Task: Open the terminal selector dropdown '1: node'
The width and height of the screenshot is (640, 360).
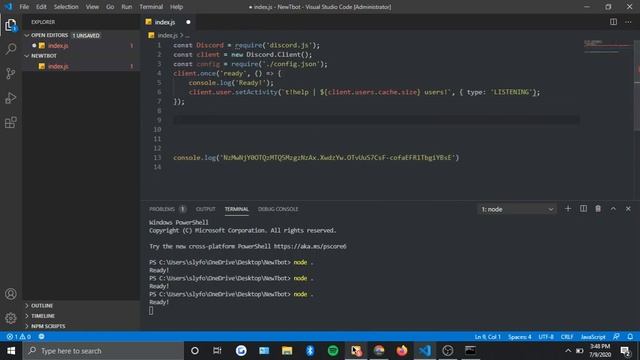Action: pyautogui.click(x=517, y=209)
